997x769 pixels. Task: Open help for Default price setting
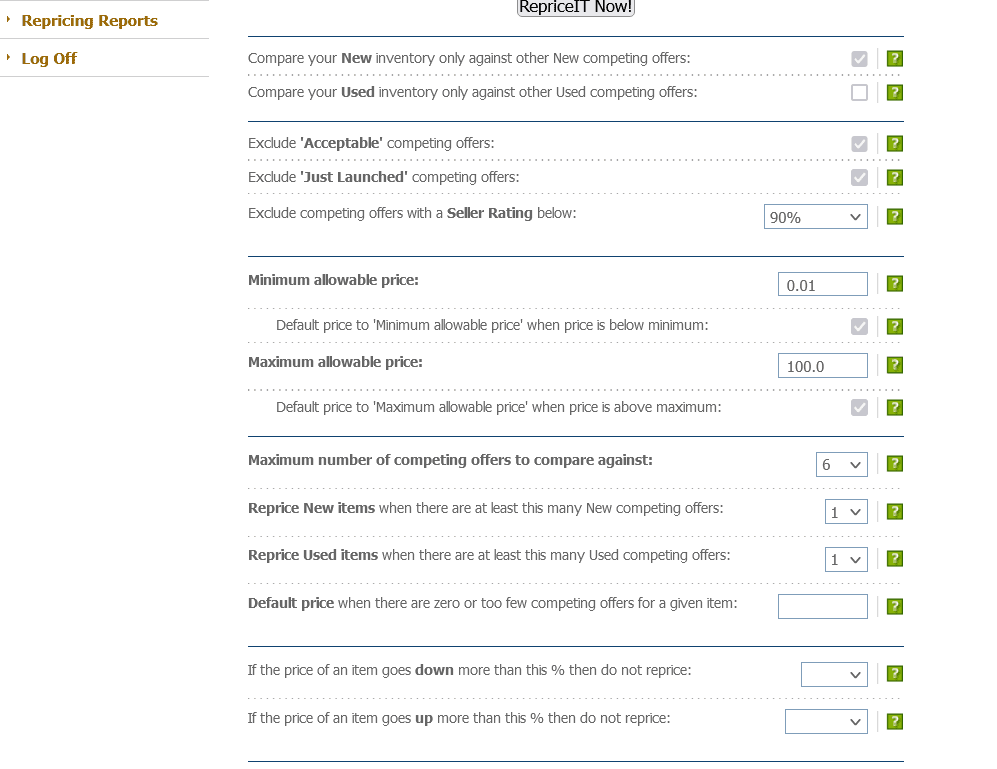click(894, 606)
